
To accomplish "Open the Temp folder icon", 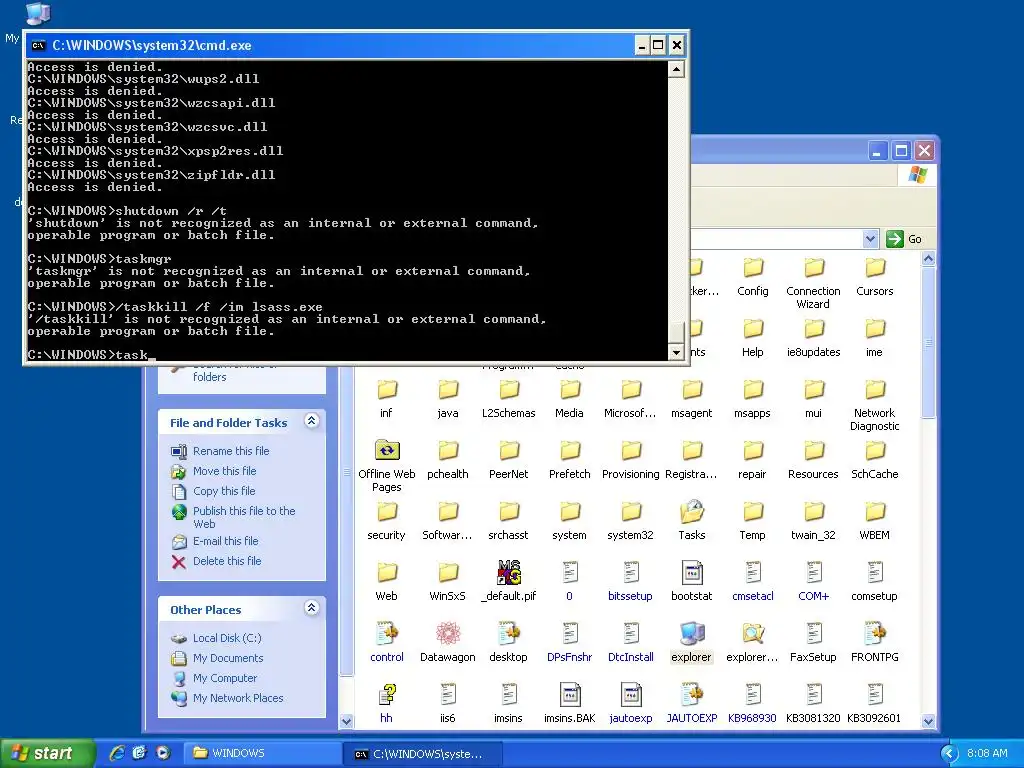I will [752, 512].
